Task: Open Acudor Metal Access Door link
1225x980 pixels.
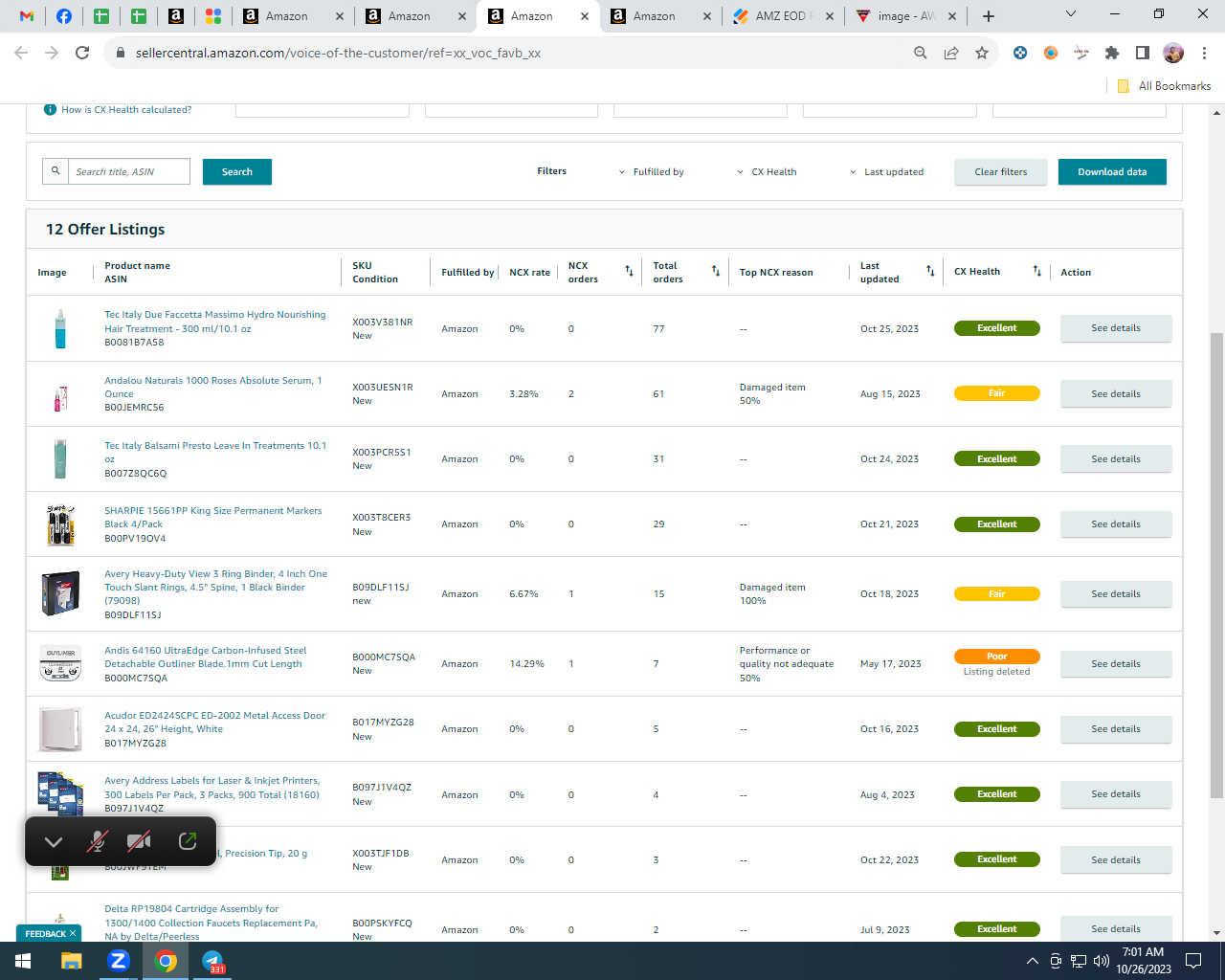Action: point(214,723)
